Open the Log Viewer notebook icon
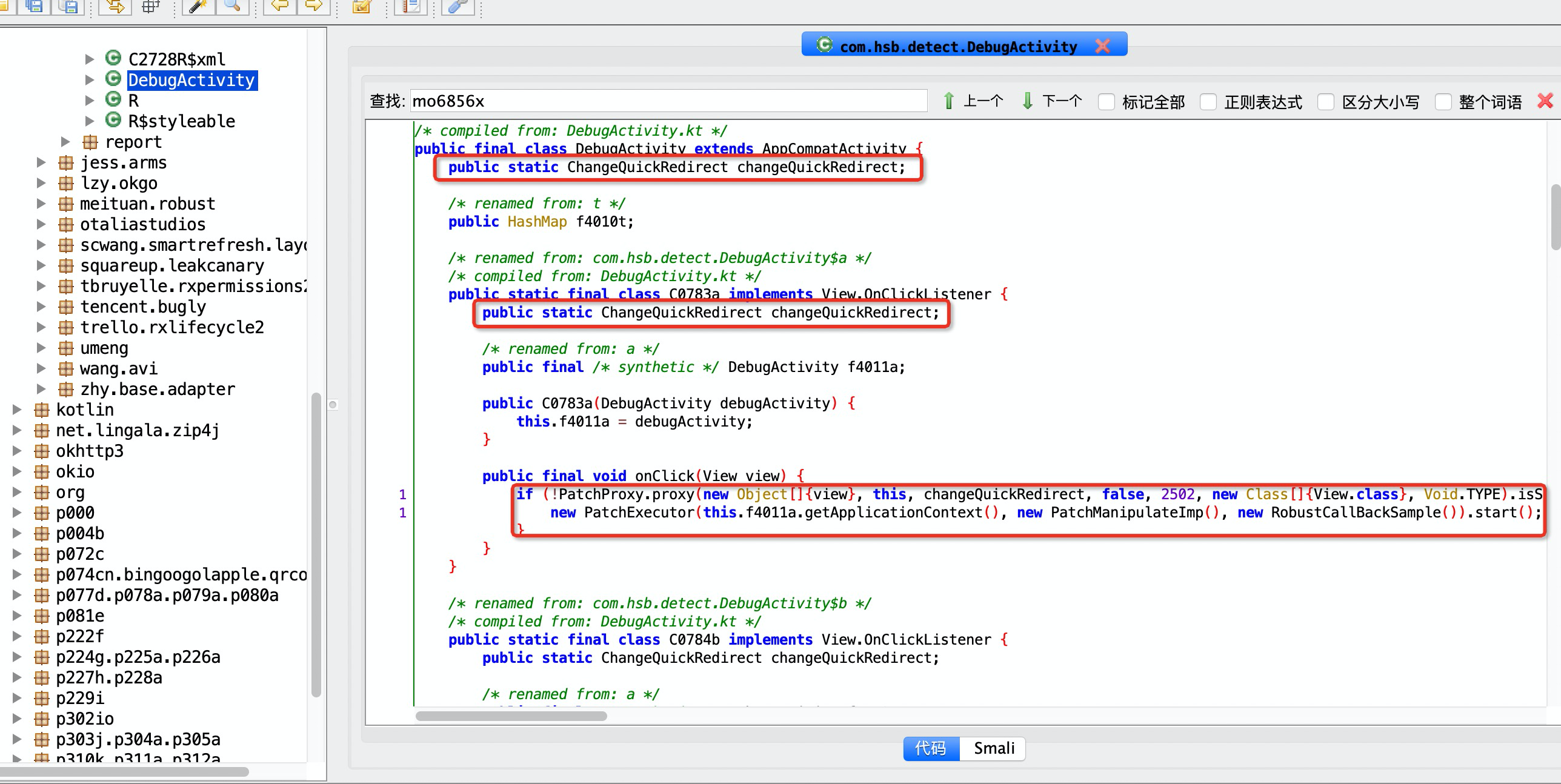 click(411, 6)
